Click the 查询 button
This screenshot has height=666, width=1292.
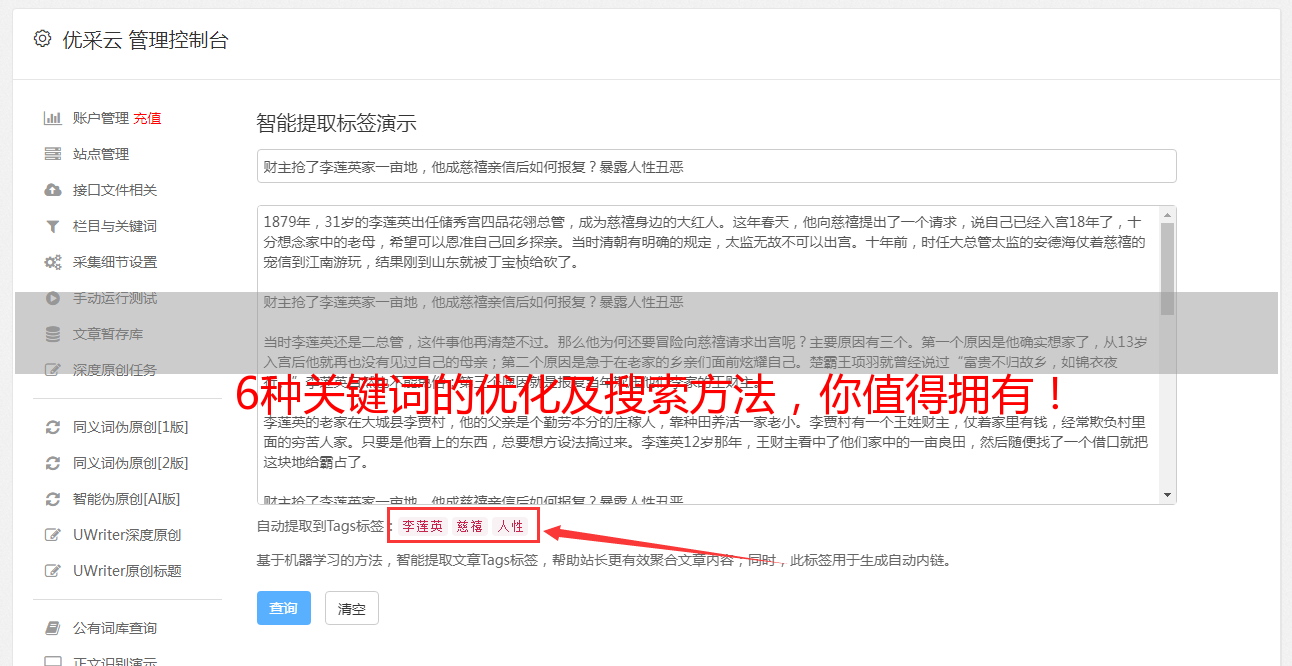click(284, 608)
